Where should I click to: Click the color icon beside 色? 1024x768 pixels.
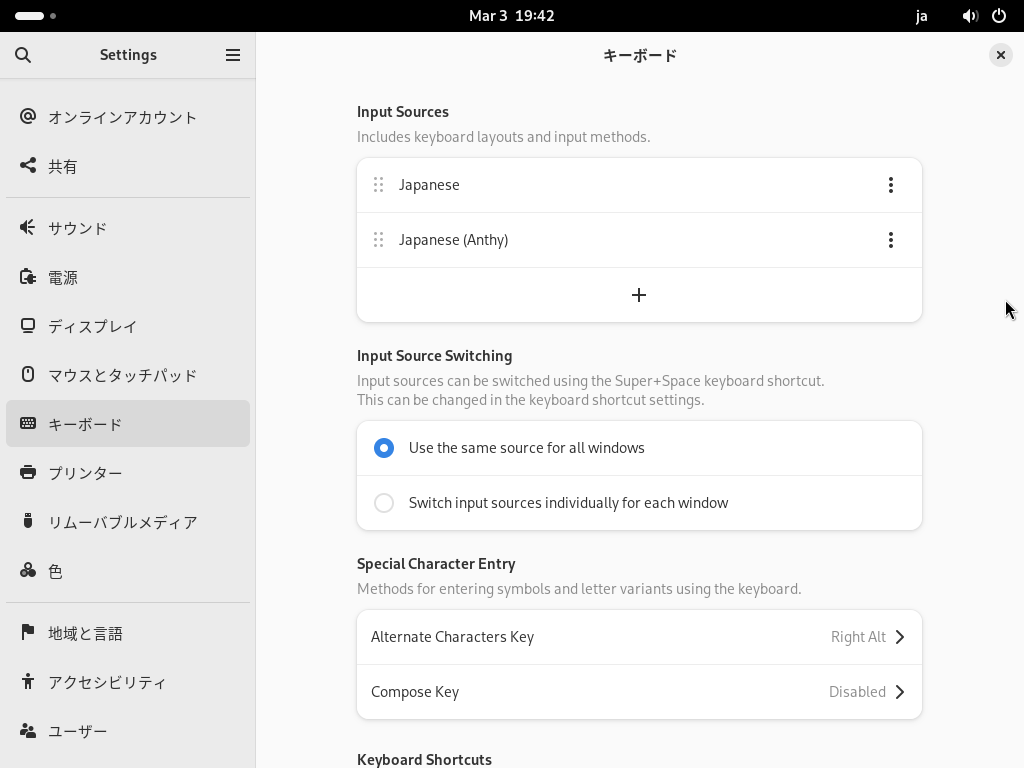tap(27, 570)
